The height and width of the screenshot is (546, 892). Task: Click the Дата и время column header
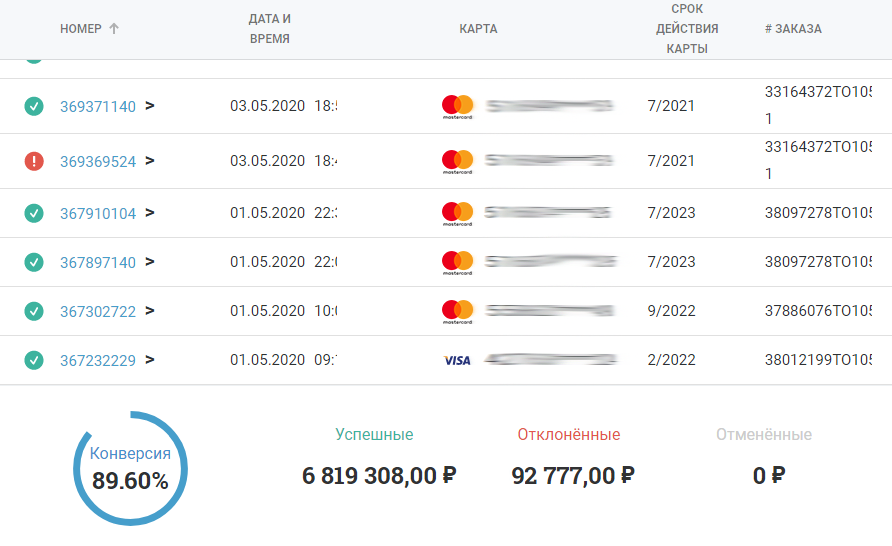269,29
